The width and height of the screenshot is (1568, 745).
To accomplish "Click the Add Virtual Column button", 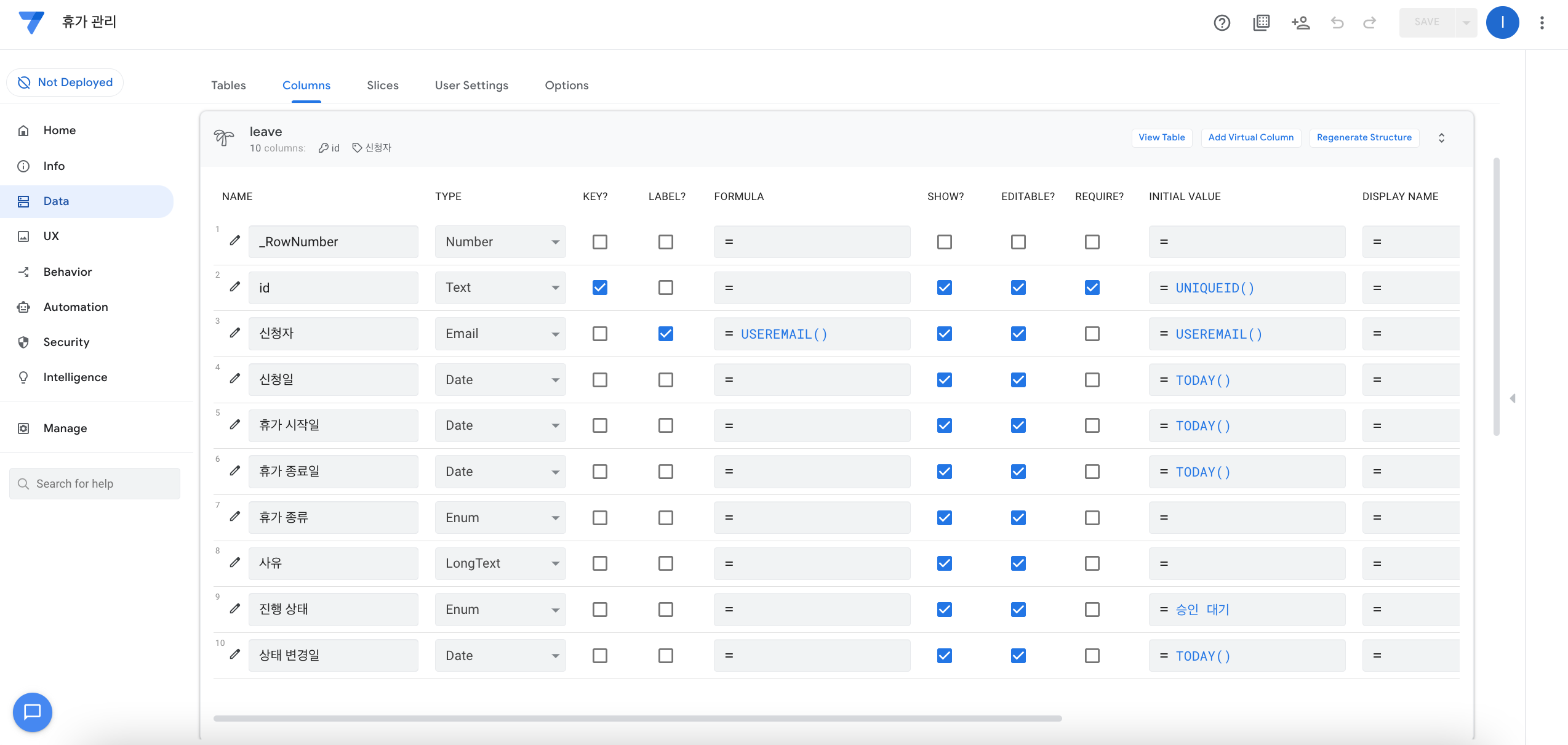I will (x=1250, y=137).
